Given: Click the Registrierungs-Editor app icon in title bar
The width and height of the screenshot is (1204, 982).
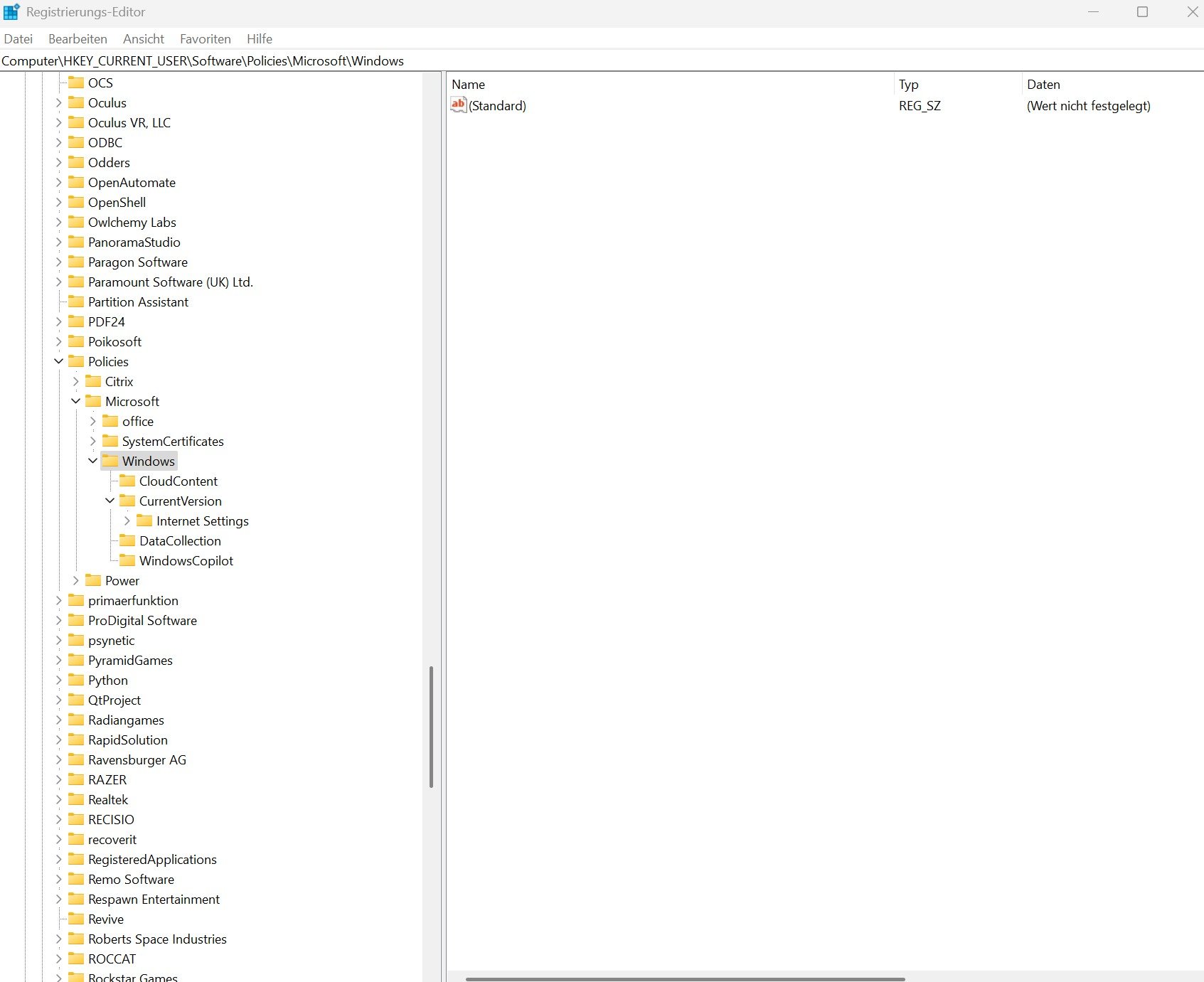Looking at the screenshot, I should click(x=11, y=12).
